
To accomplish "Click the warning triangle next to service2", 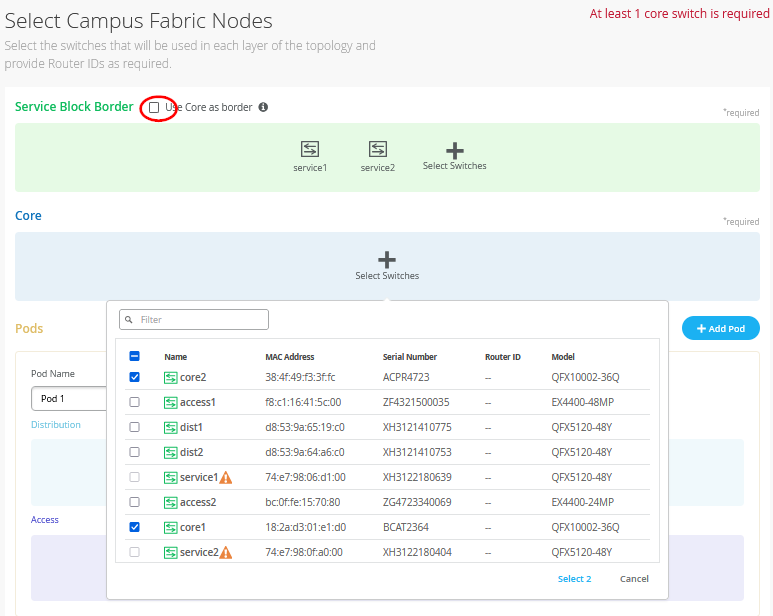I will coord(226,552).
